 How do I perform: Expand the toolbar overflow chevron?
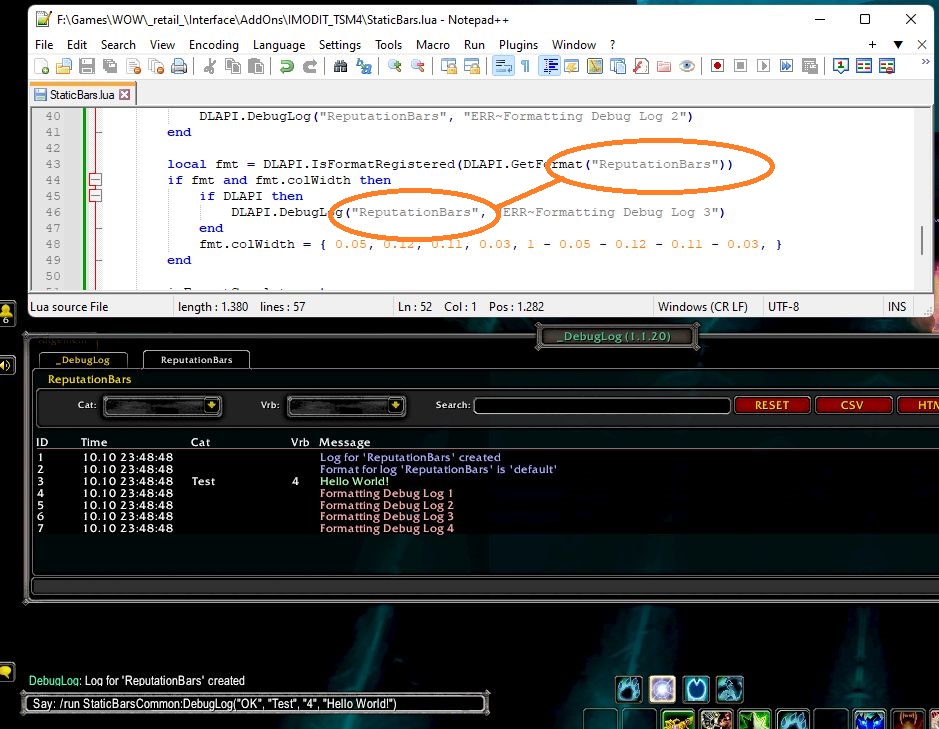pyautogui.click(x=925, y=62)
